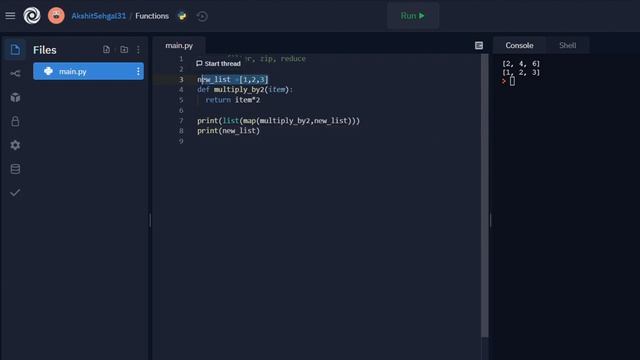The height and width of the screenshot is (360, 640).
Task: Open the user avatar profile
Action: [x=56, y=16]
